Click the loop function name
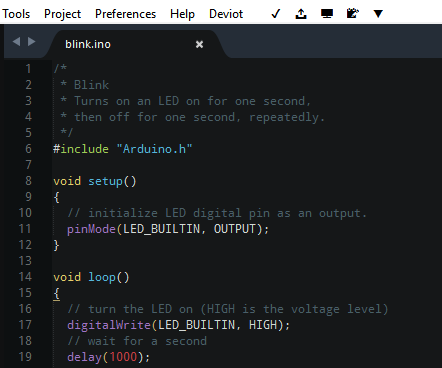 [102, 277]
